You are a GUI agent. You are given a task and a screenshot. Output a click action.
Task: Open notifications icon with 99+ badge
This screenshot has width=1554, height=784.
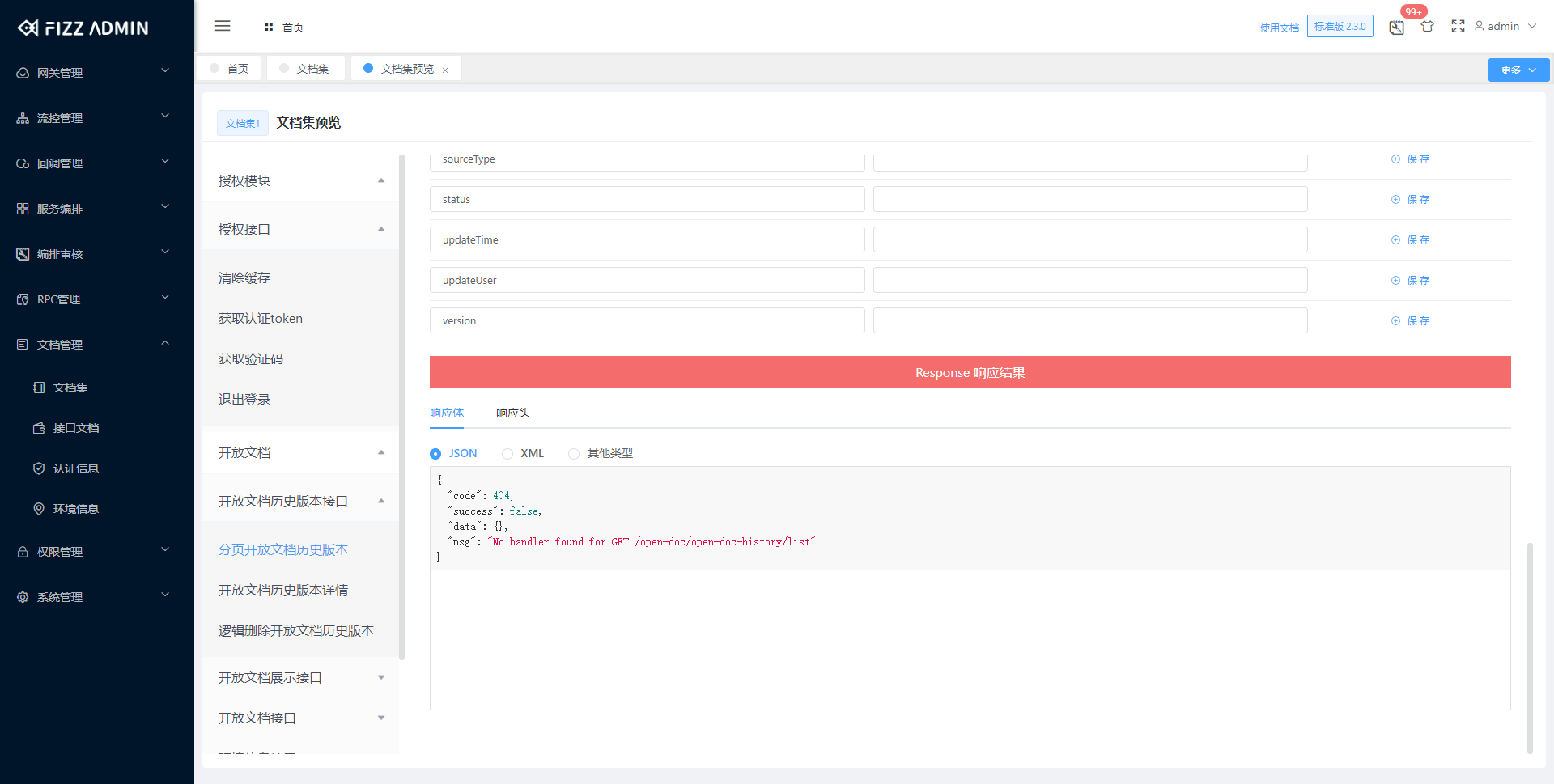[1397, 28]
